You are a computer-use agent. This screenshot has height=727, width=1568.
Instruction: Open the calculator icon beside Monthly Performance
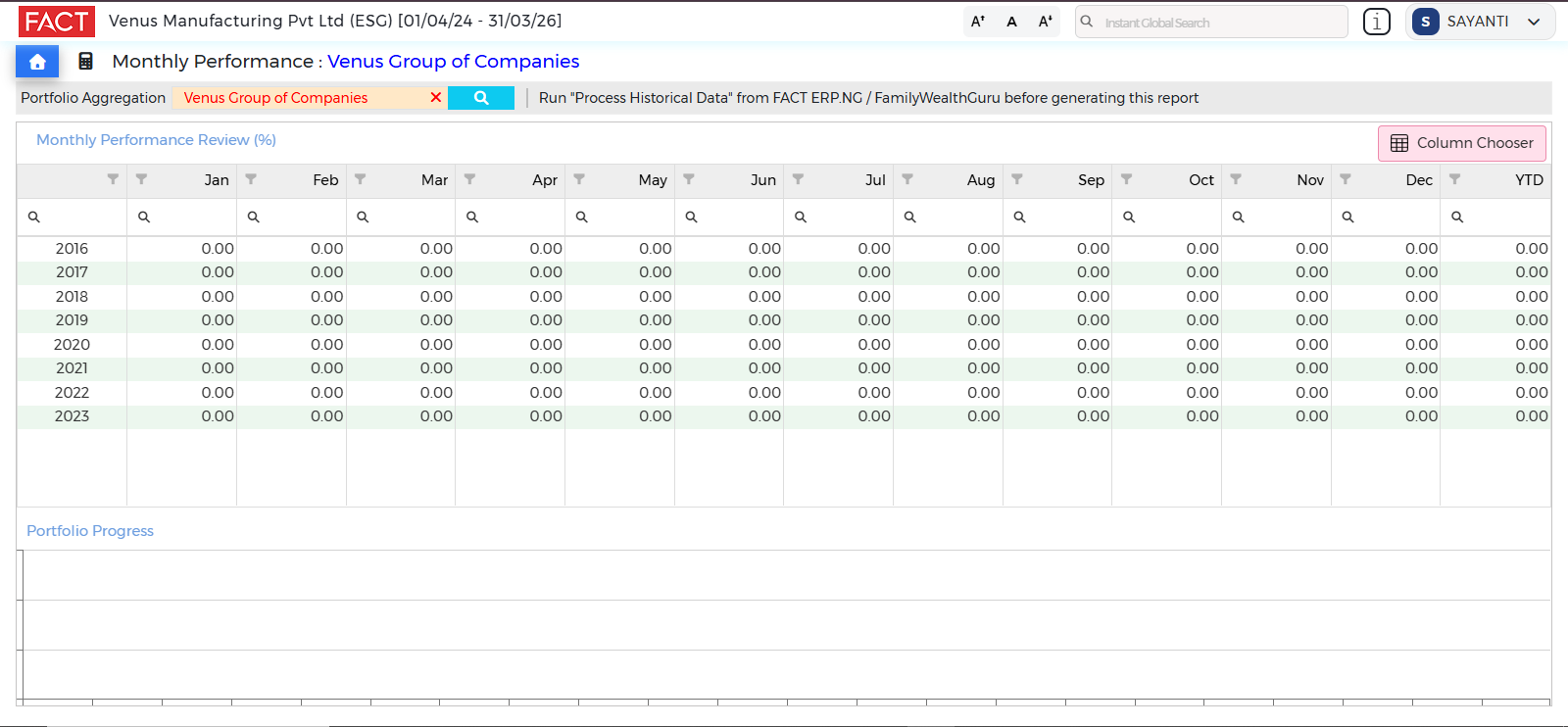tap(86, 62)
